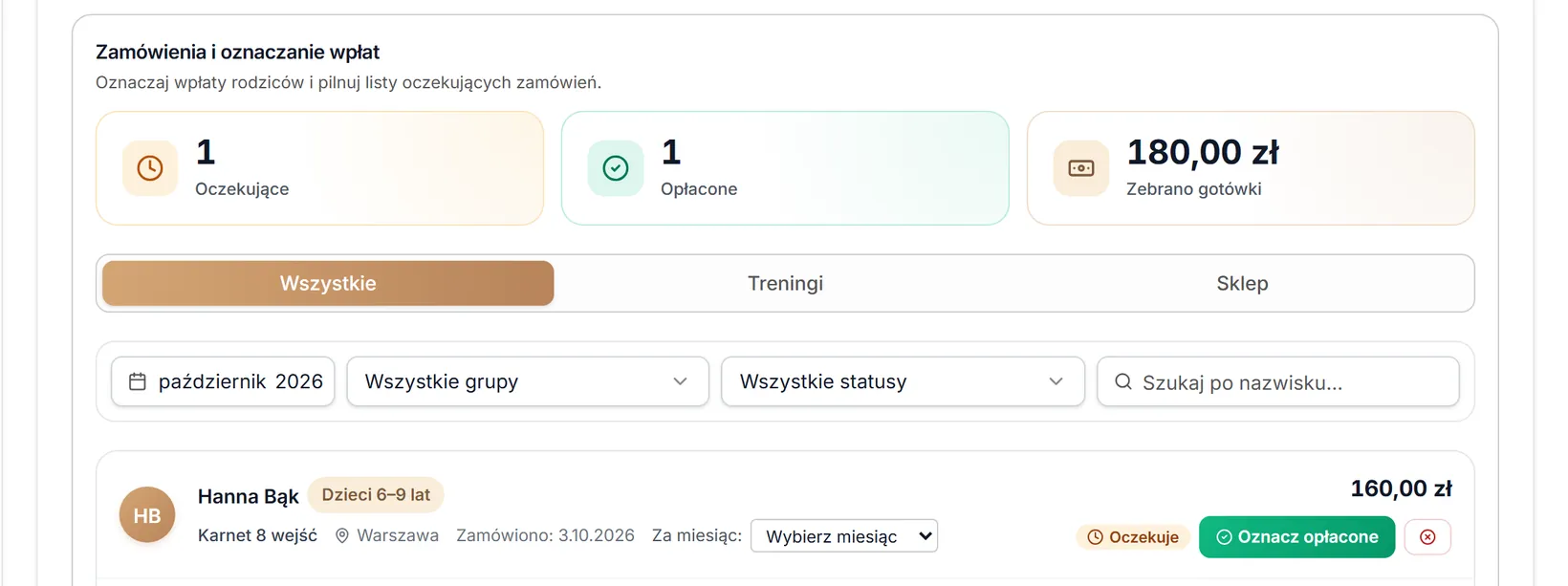This screenshot has width=1568, height=586.
Task: Click the calendar icon in month filter
Action: pos(138,381)
